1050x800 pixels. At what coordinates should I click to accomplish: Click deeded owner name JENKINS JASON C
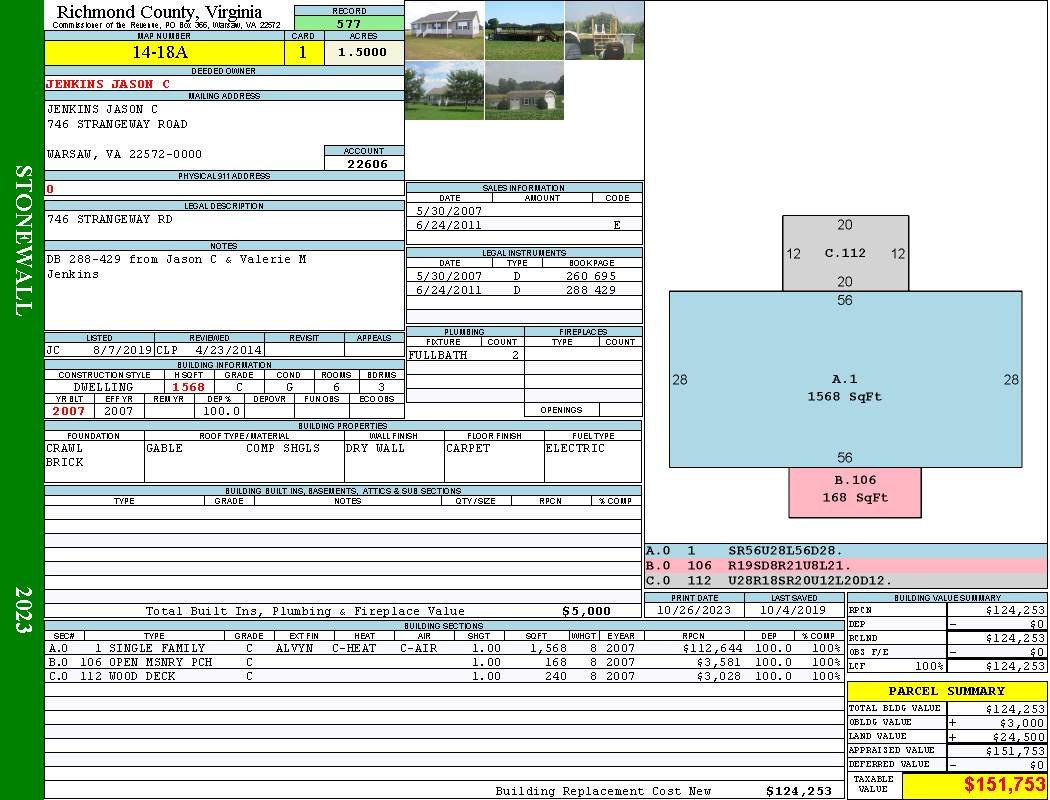point(108,84)
